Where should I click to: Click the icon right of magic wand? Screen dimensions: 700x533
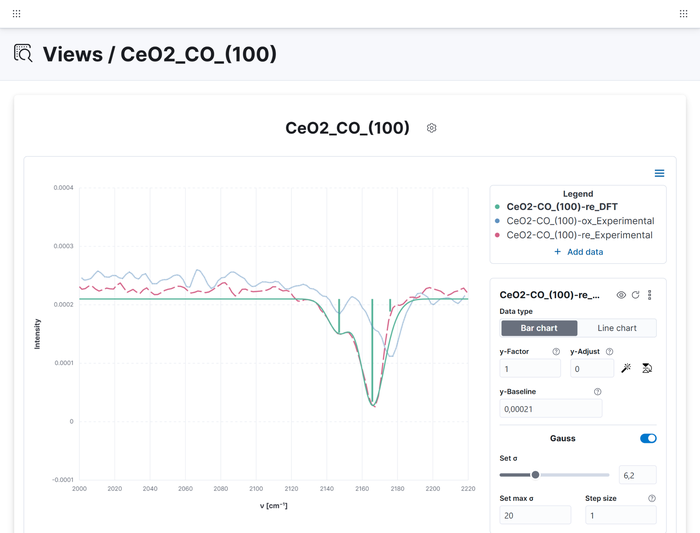pos(647,368)
